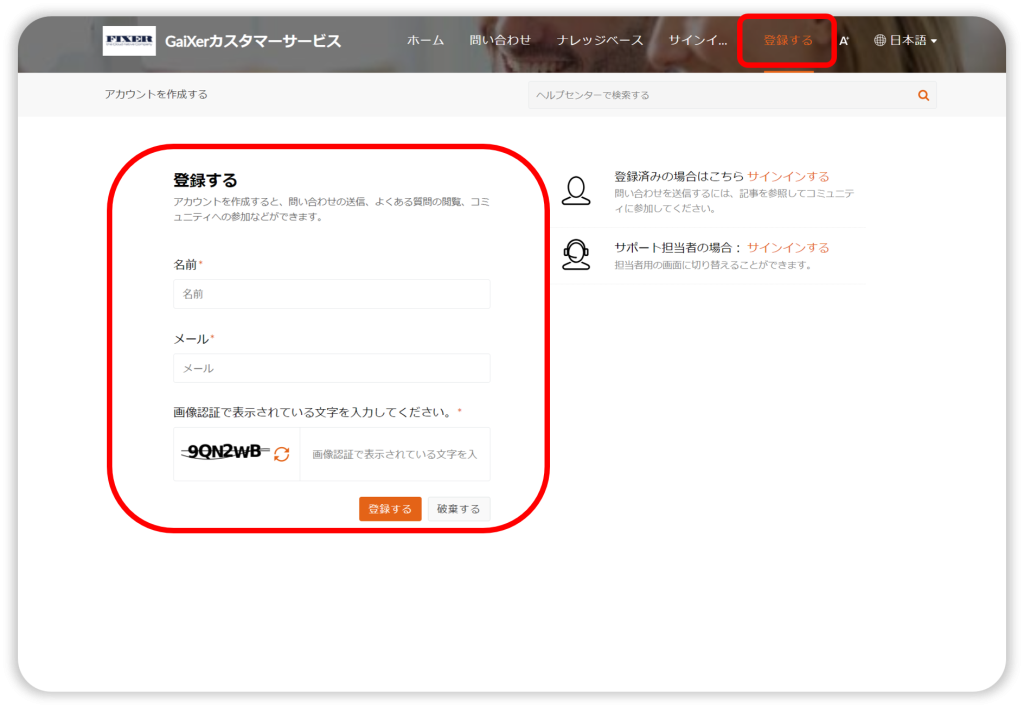Refresh the captcha image code
Screen dimensions: 1024x708
tap(282, 454)
